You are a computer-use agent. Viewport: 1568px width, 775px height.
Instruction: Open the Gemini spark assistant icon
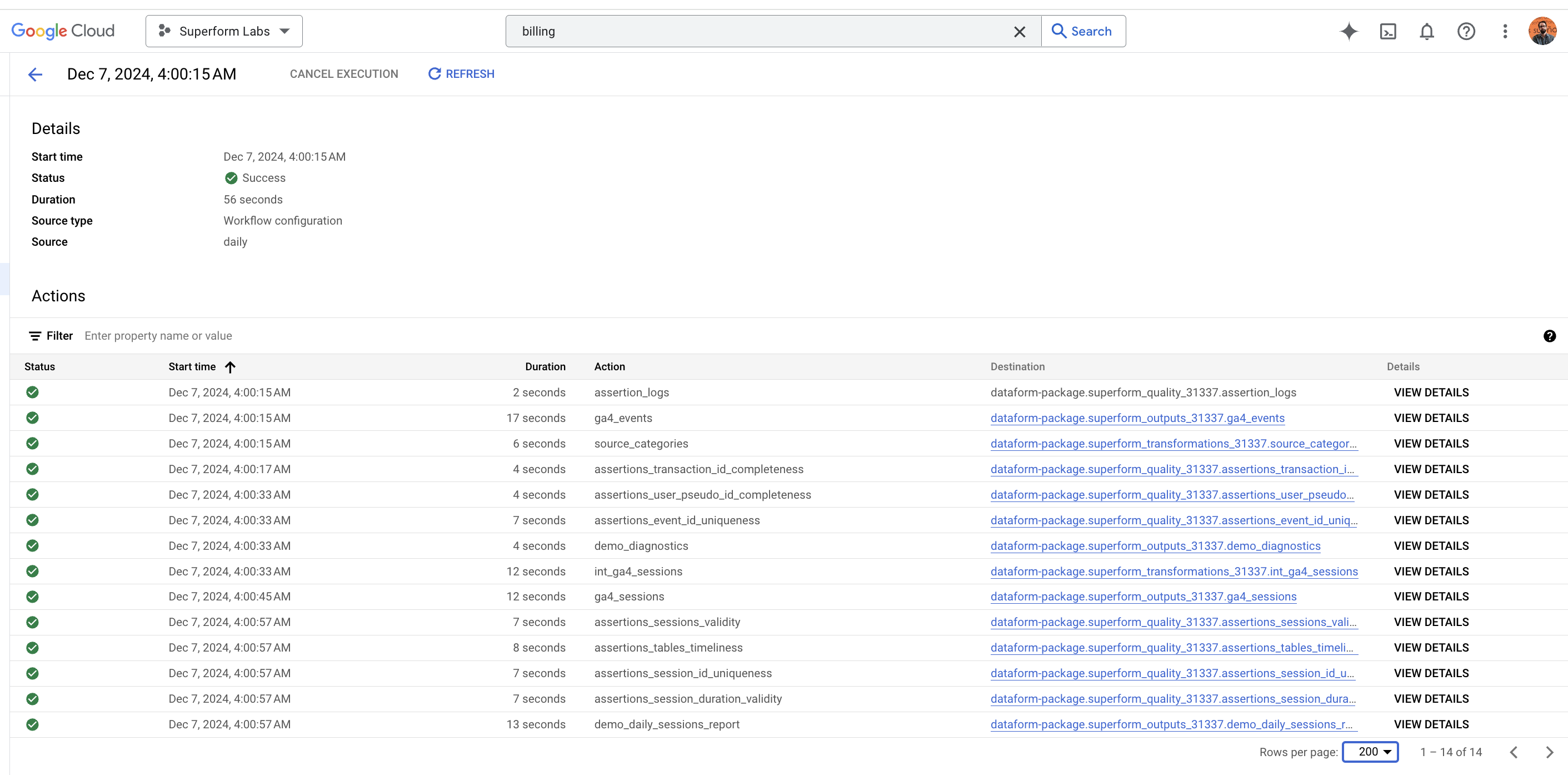tap(1349, 31)
